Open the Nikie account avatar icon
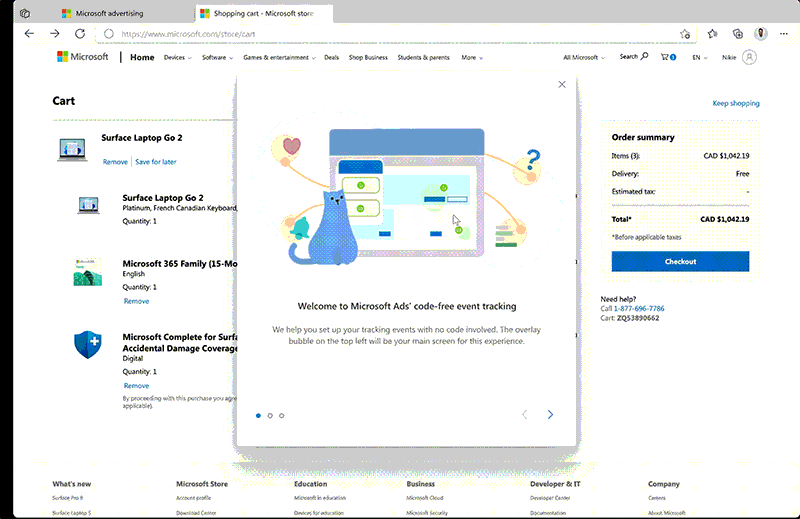The height and width of the screenshot is (519, 800). pos(749,57)
